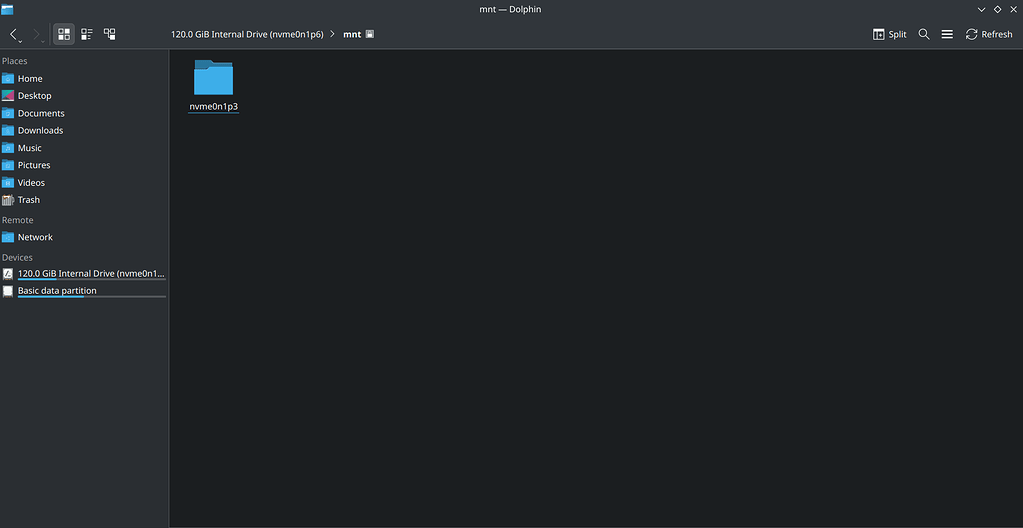This screenshot has width=1023, height=528.
Task: Click the mnt breadcrumb segment
Action: 352,35
